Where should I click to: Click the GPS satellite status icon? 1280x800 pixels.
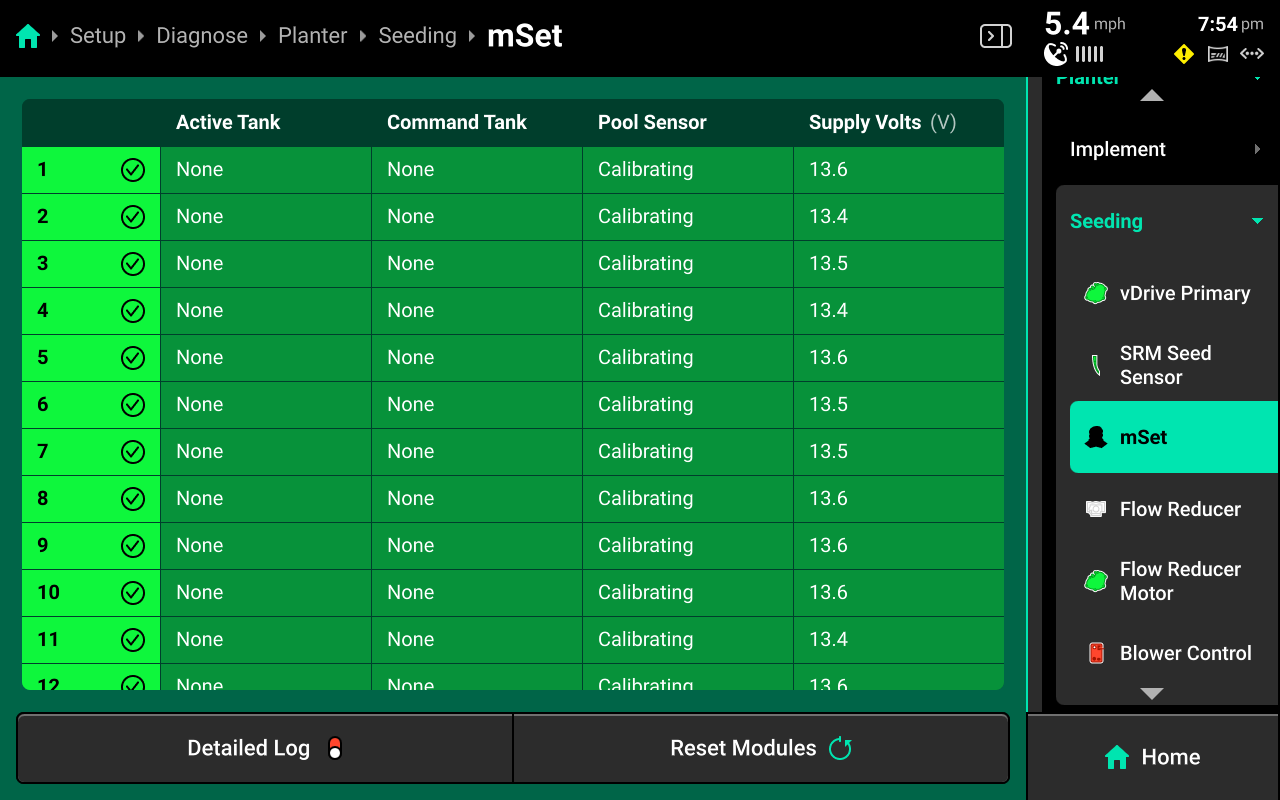(1056, 54)
